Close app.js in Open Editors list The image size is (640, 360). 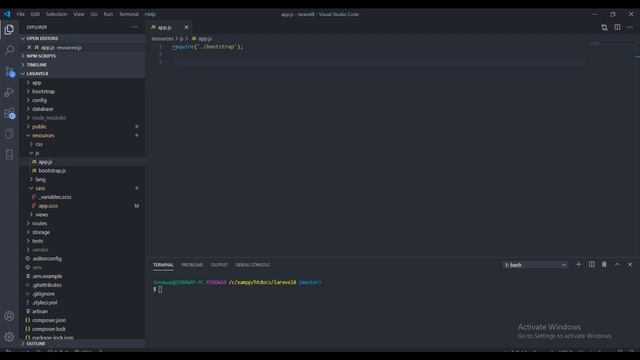pos(29,47)
